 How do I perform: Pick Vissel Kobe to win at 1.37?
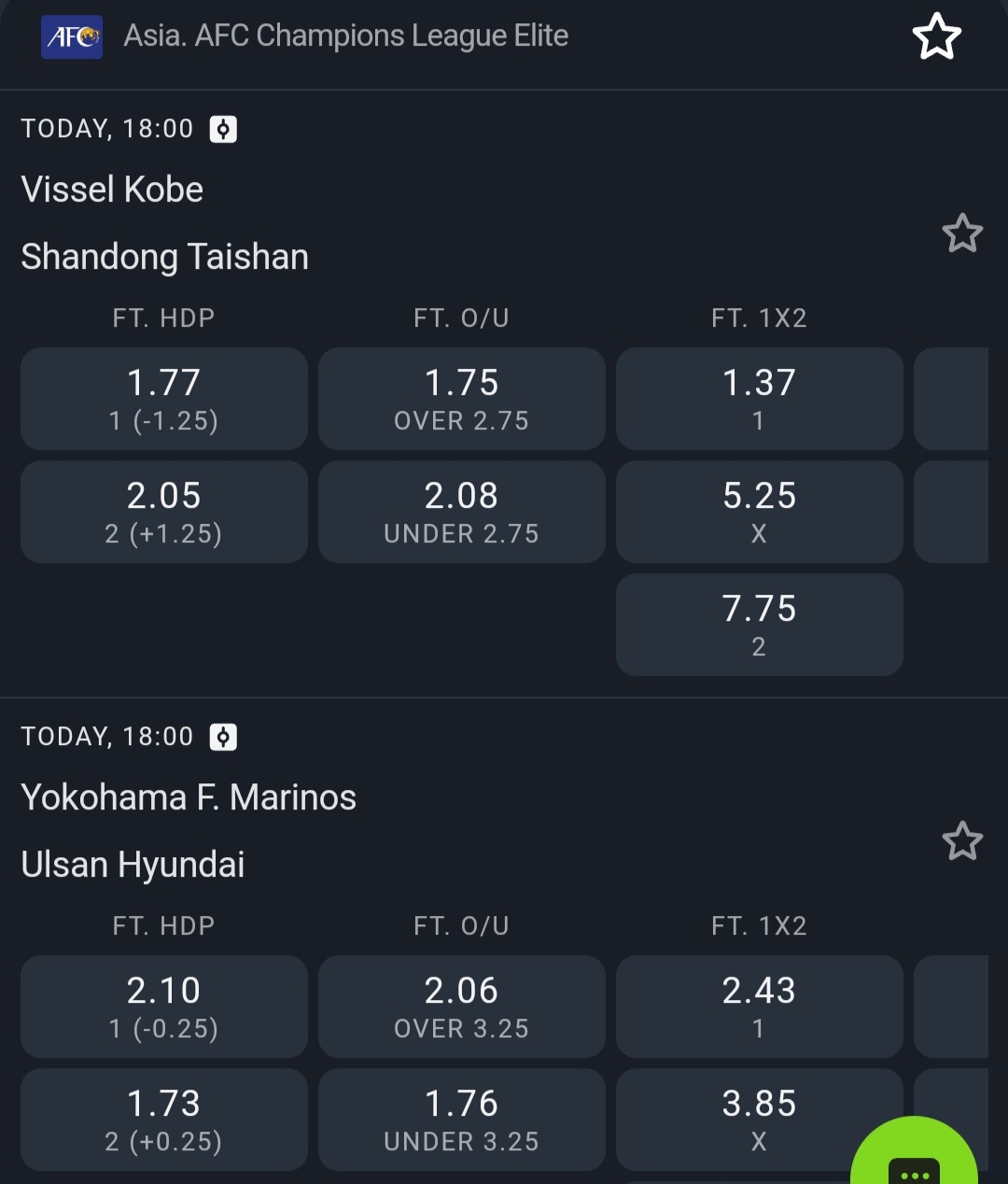tap(759, 399)
